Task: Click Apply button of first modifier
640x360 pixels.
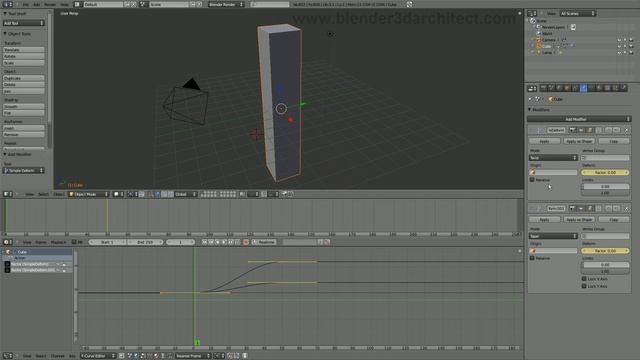Action: tap(544, 141)
